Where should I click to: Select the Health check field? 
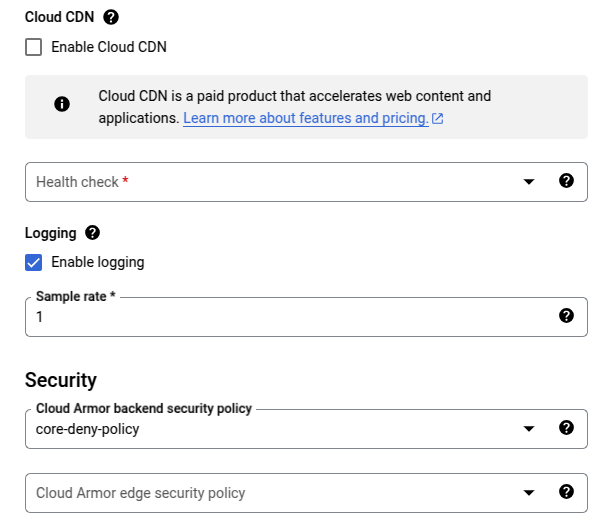tap(306, 182)
